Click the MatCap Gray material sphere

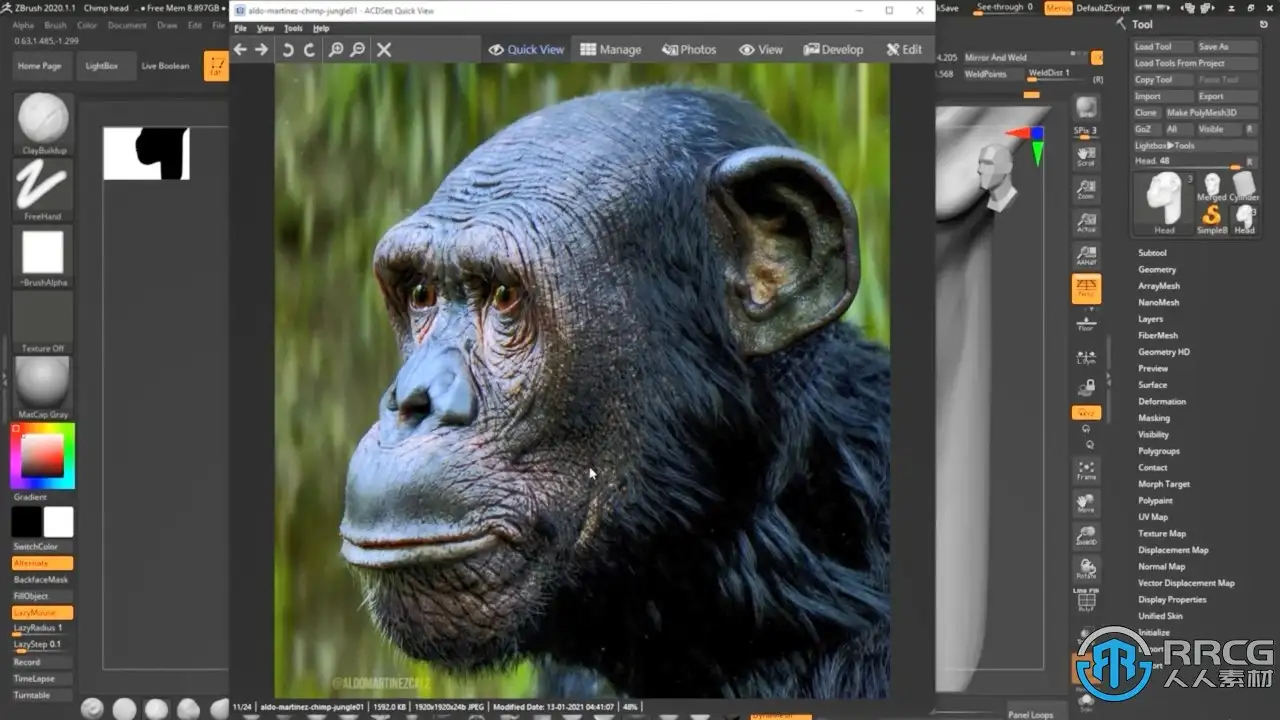pos(43,381)
